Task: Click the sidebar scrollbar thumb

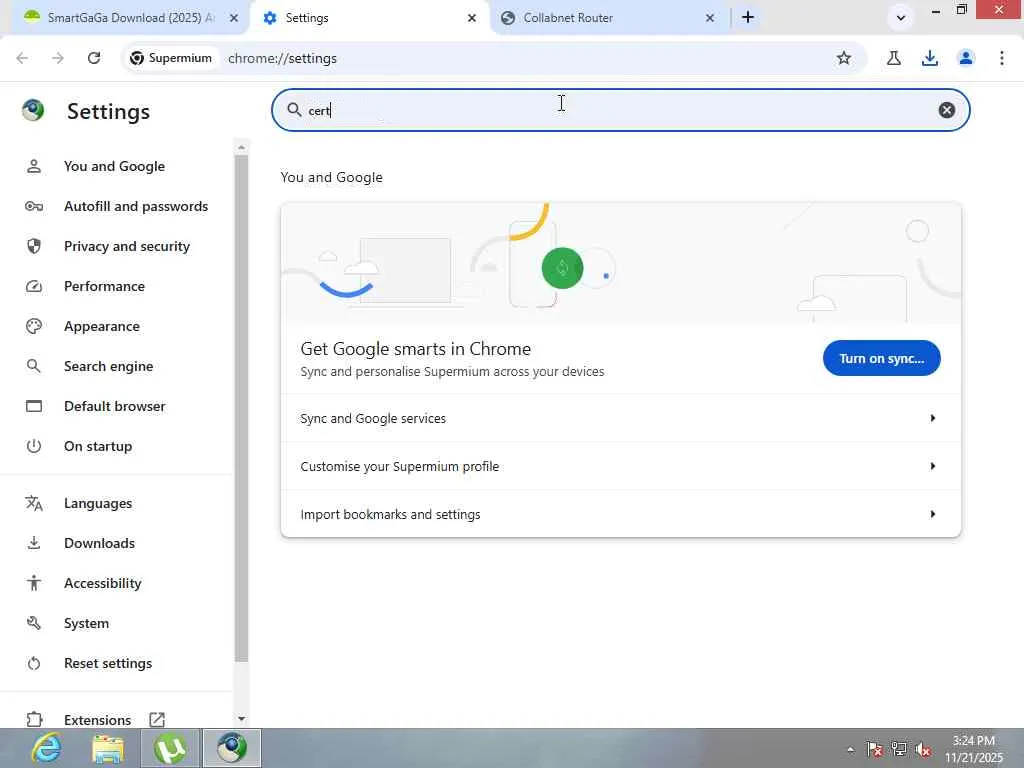Action: [x=241, y=408]
